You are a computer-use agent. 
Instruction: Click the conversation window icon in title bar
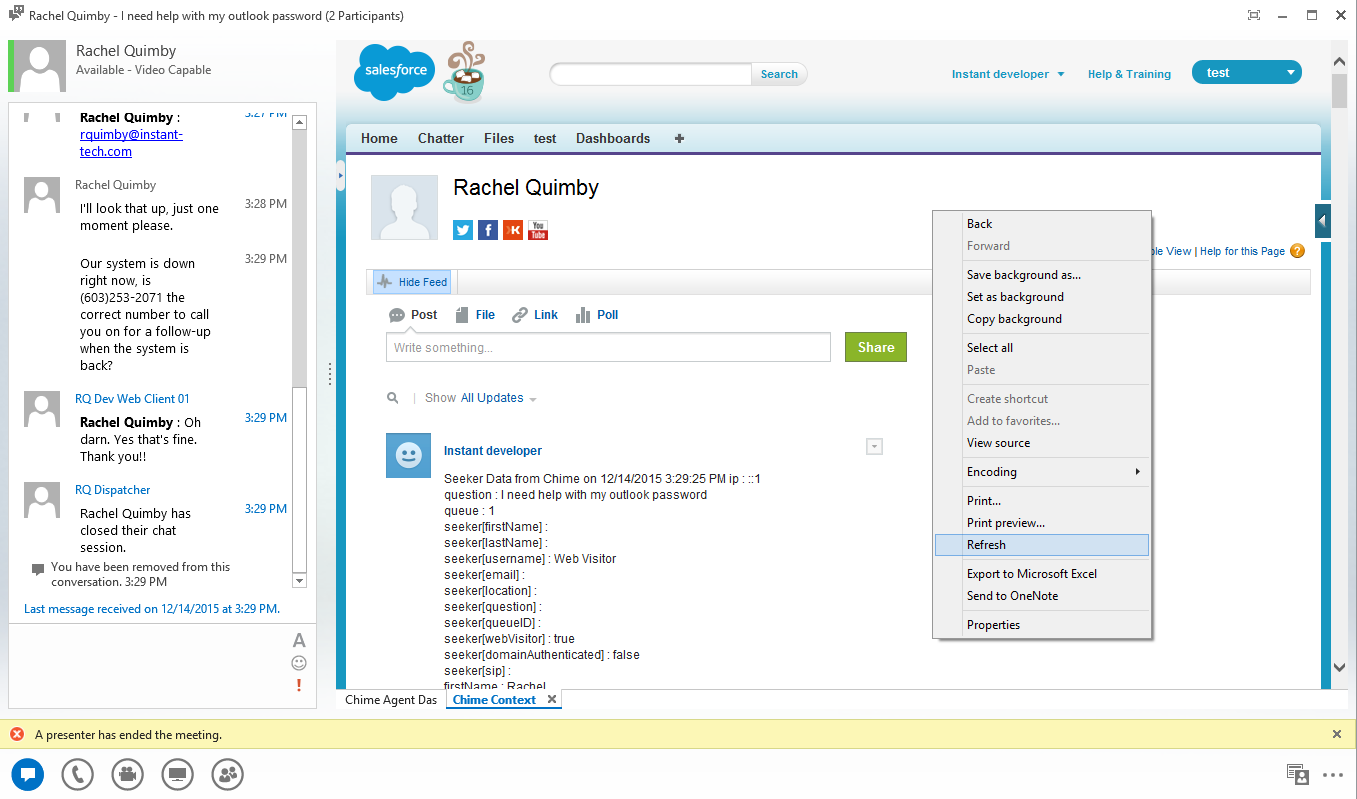[x=16, y=14]
